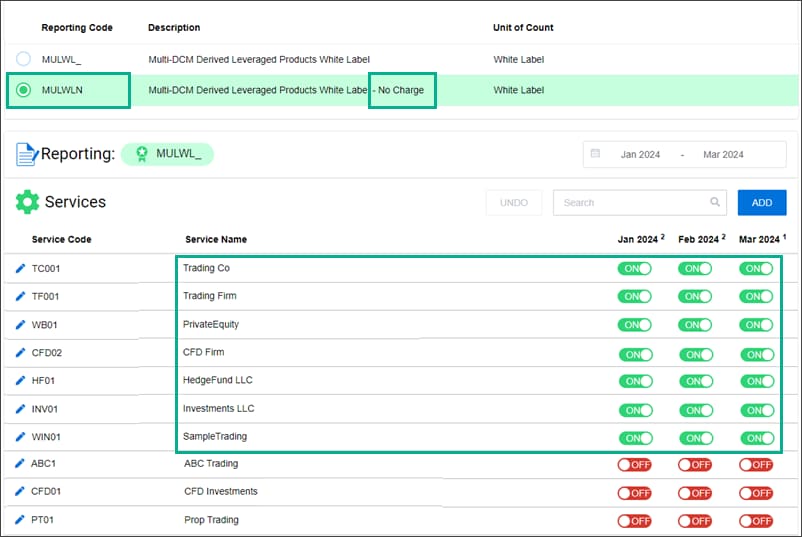Click the pencil edit icon for TC001
This screenshot has height=537, width=802.
coord(21,268)
